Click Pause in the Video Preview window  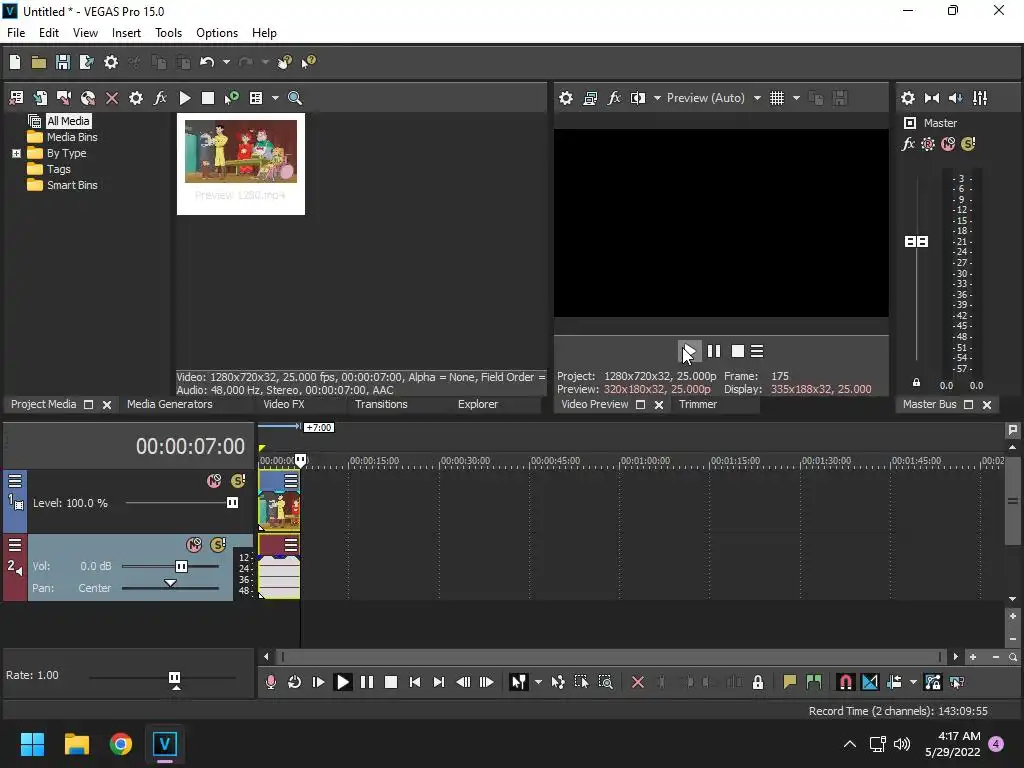(714, 351)
